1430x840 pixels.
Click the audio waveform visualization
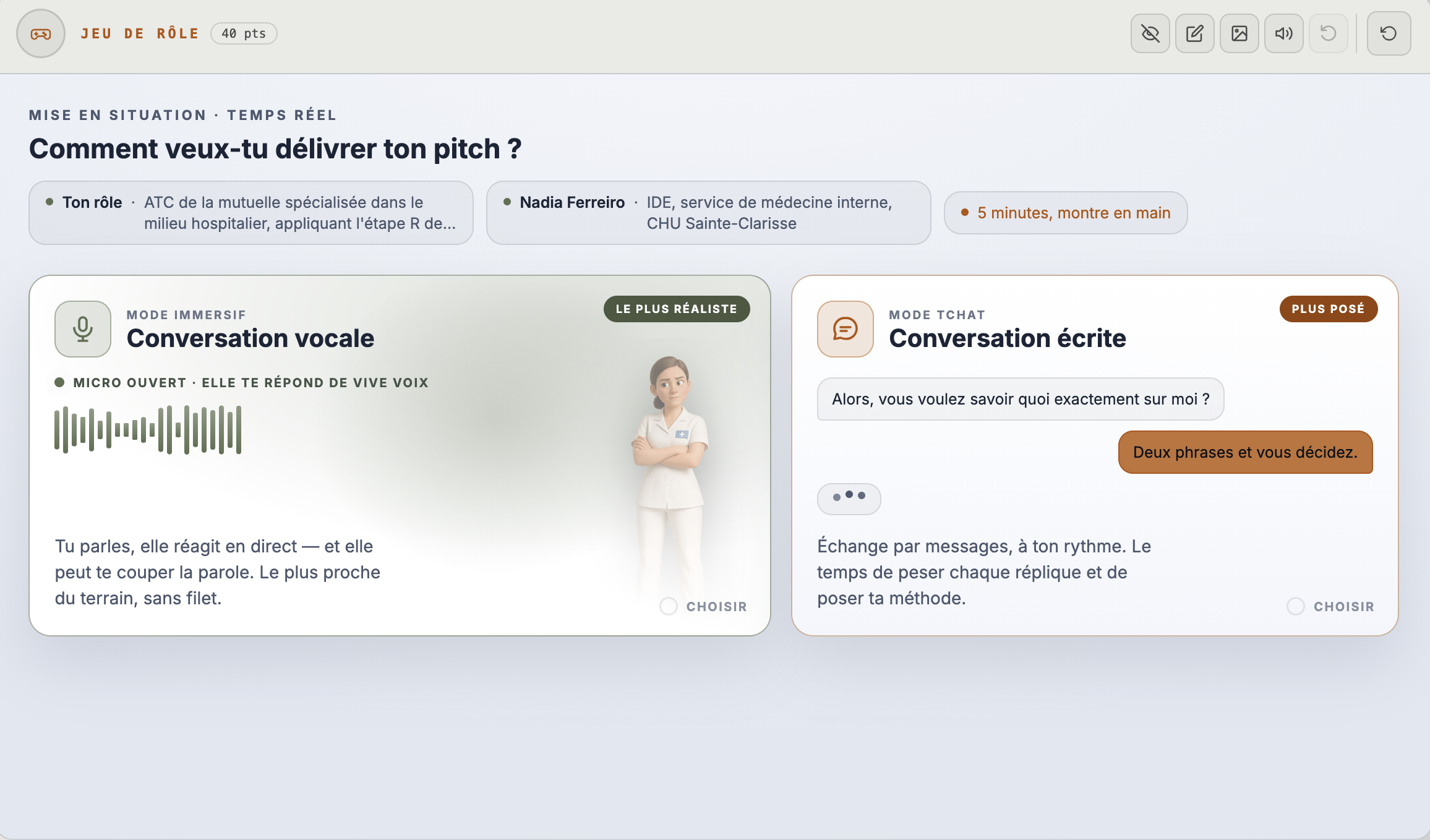[x=148, y=430]
